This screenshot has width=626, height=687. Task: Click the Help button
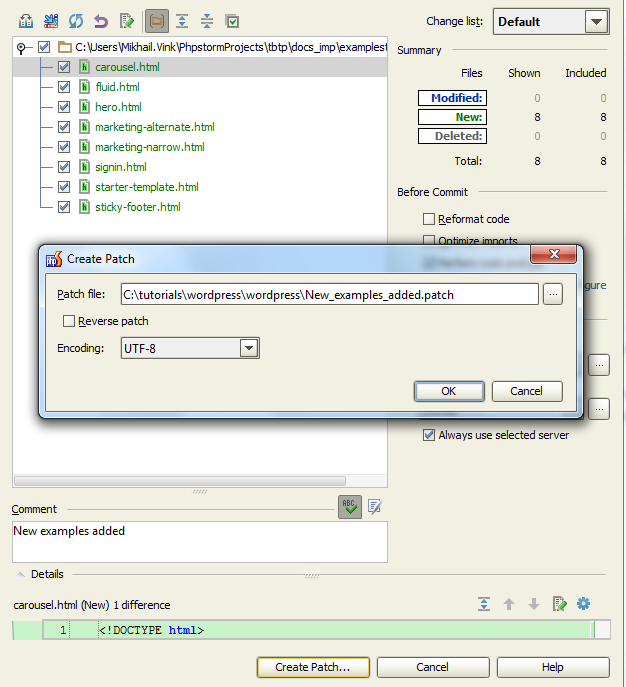pos(553,667)
